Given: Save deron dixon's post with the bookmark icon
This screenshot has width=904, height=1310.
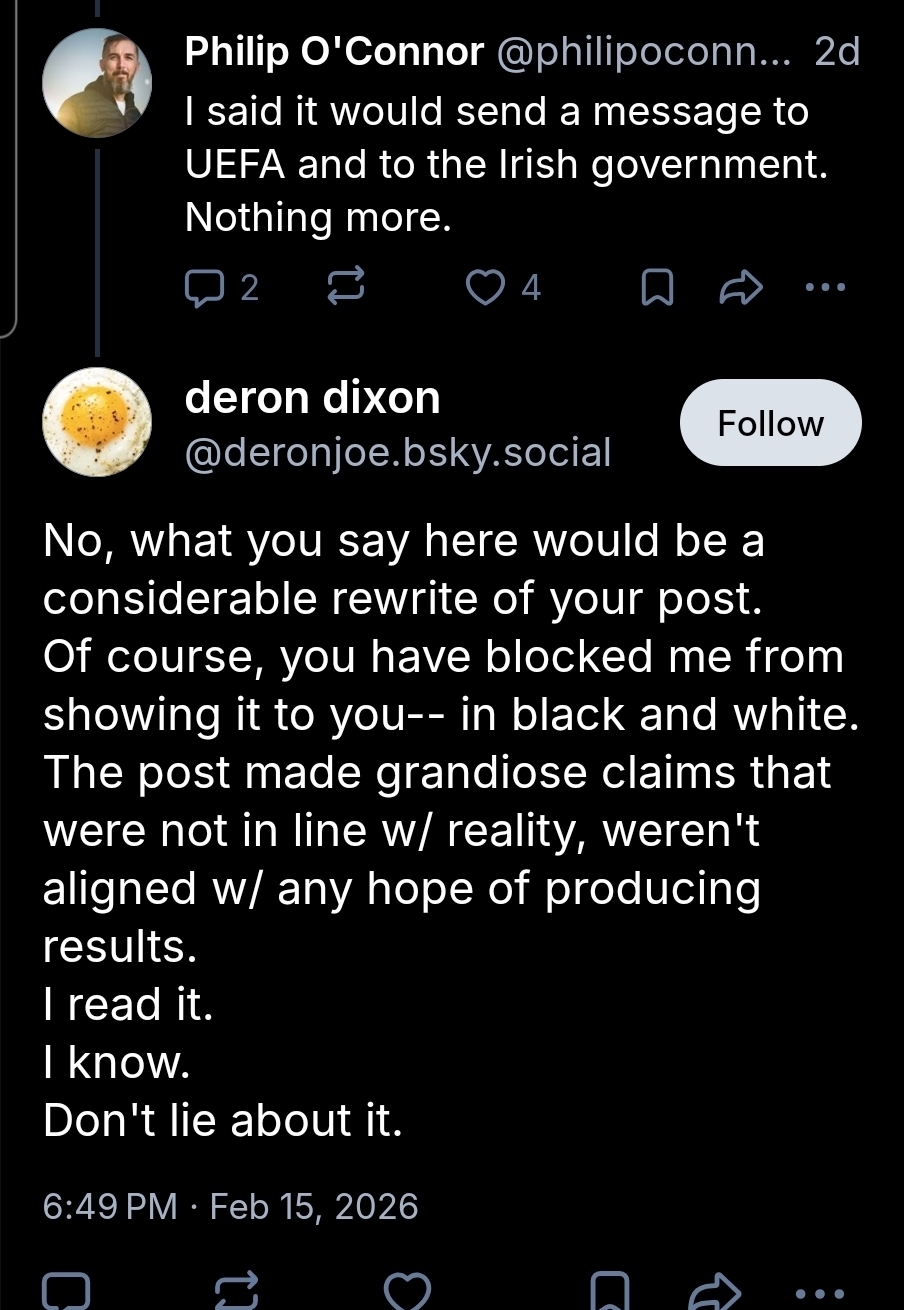Looking at the screenshot, I should 610,1290.
